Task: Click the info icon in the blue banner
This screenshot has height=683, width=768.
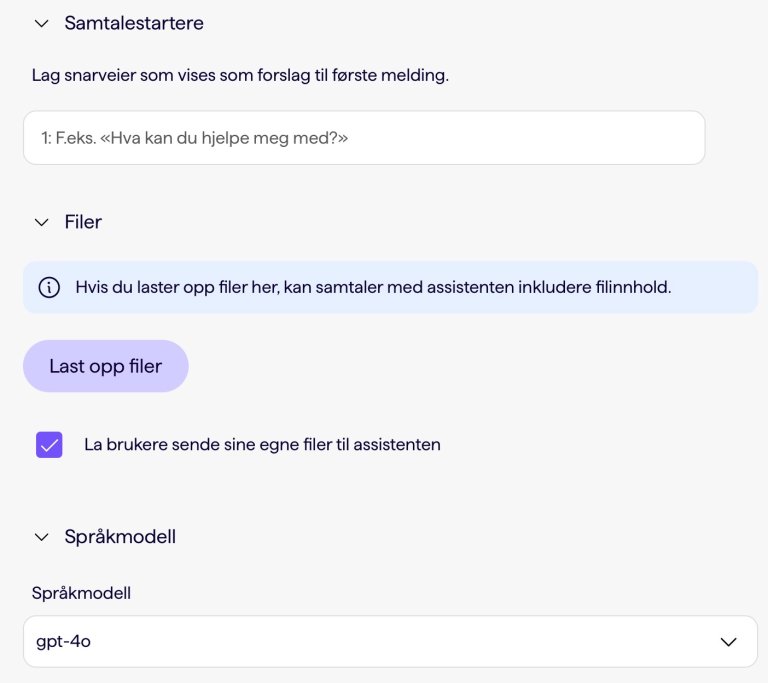Action: coord(49,287)
